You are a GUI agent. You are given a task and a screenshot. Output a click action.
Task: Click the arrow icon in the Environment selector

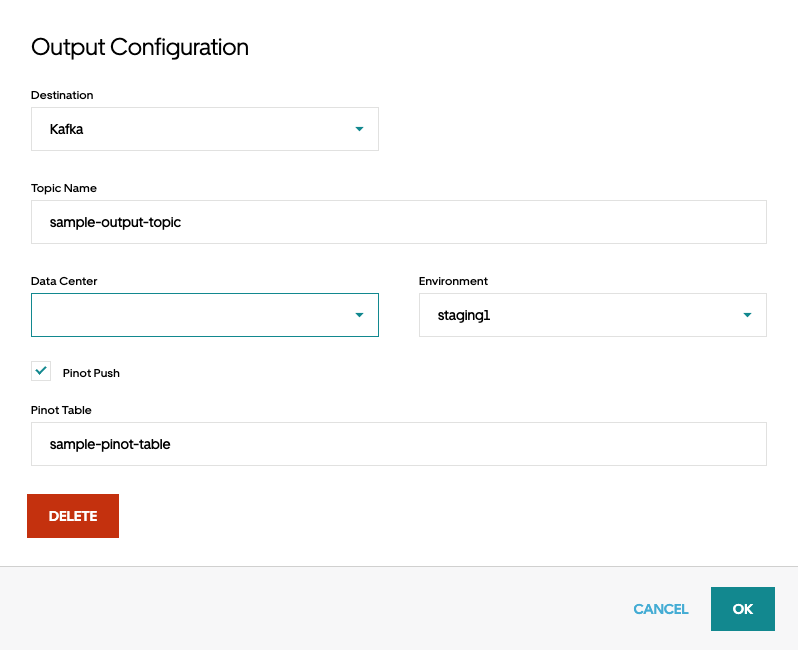click(x=747, y=315)
